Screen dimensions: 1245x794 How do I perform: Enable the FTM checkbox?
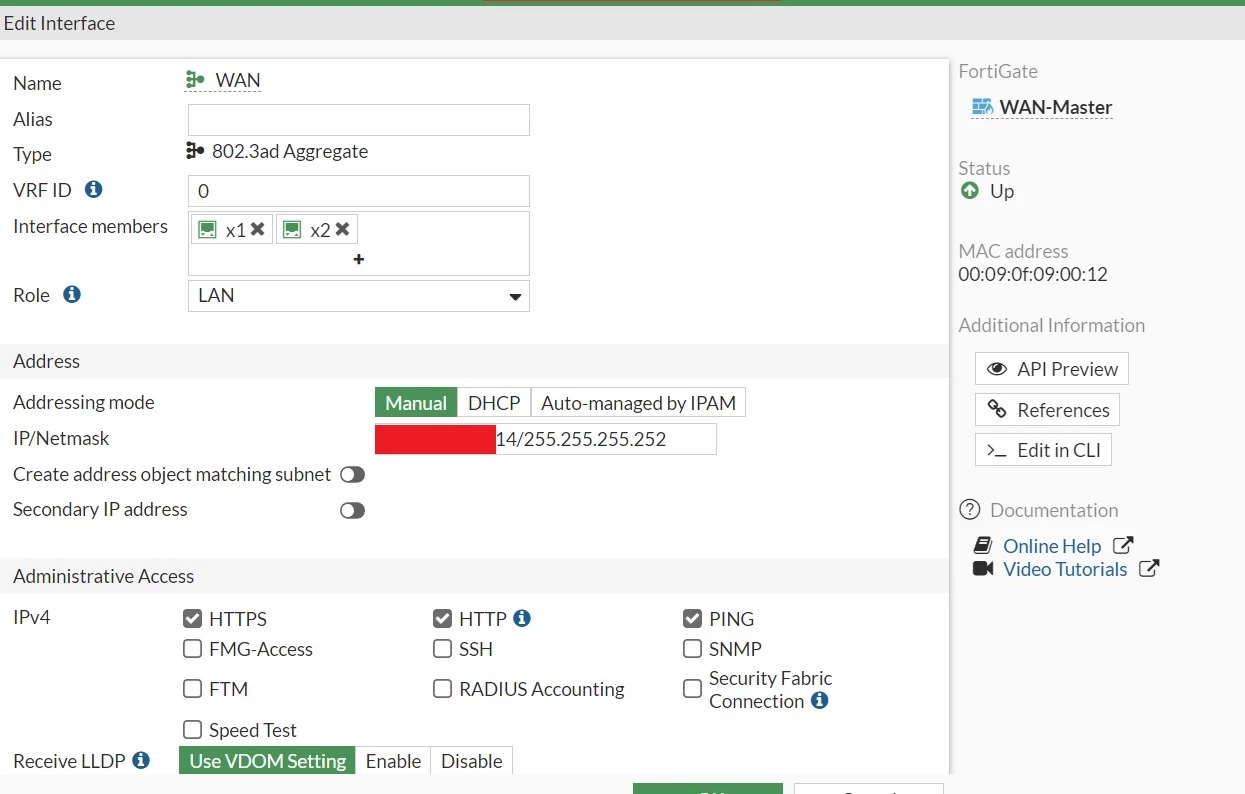(193, 689)
